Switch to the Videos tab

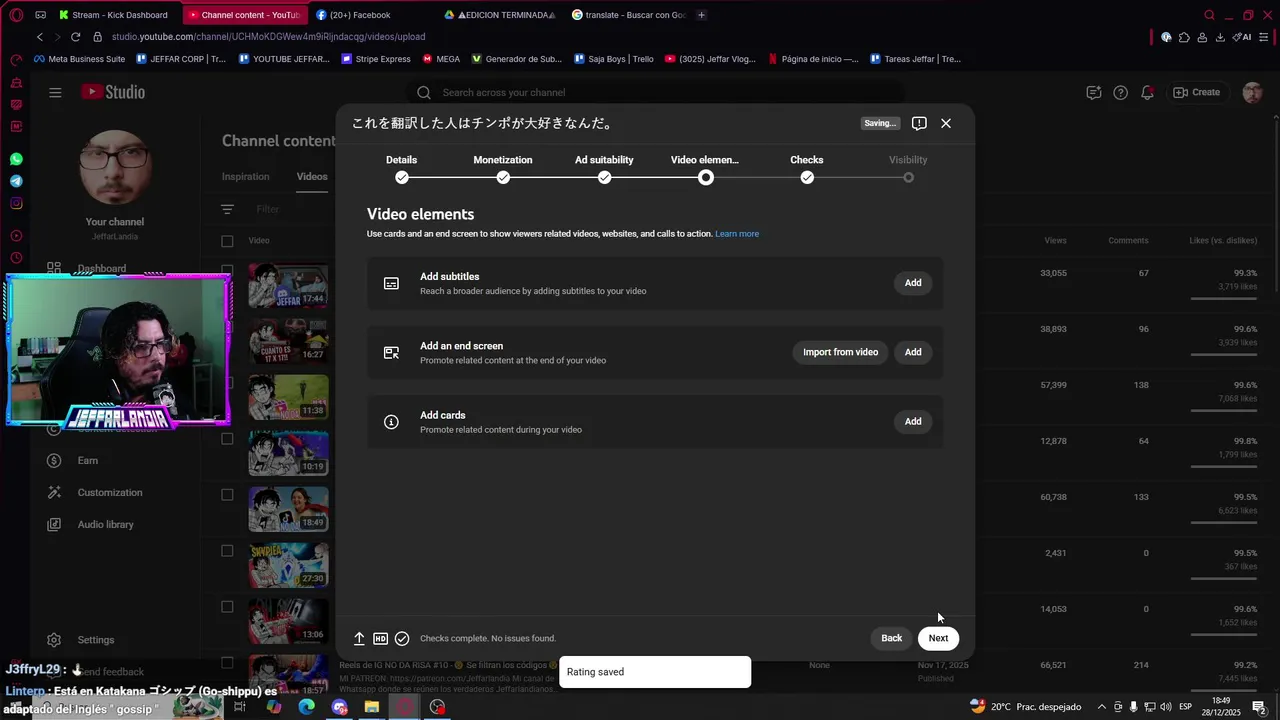point(312,176)
